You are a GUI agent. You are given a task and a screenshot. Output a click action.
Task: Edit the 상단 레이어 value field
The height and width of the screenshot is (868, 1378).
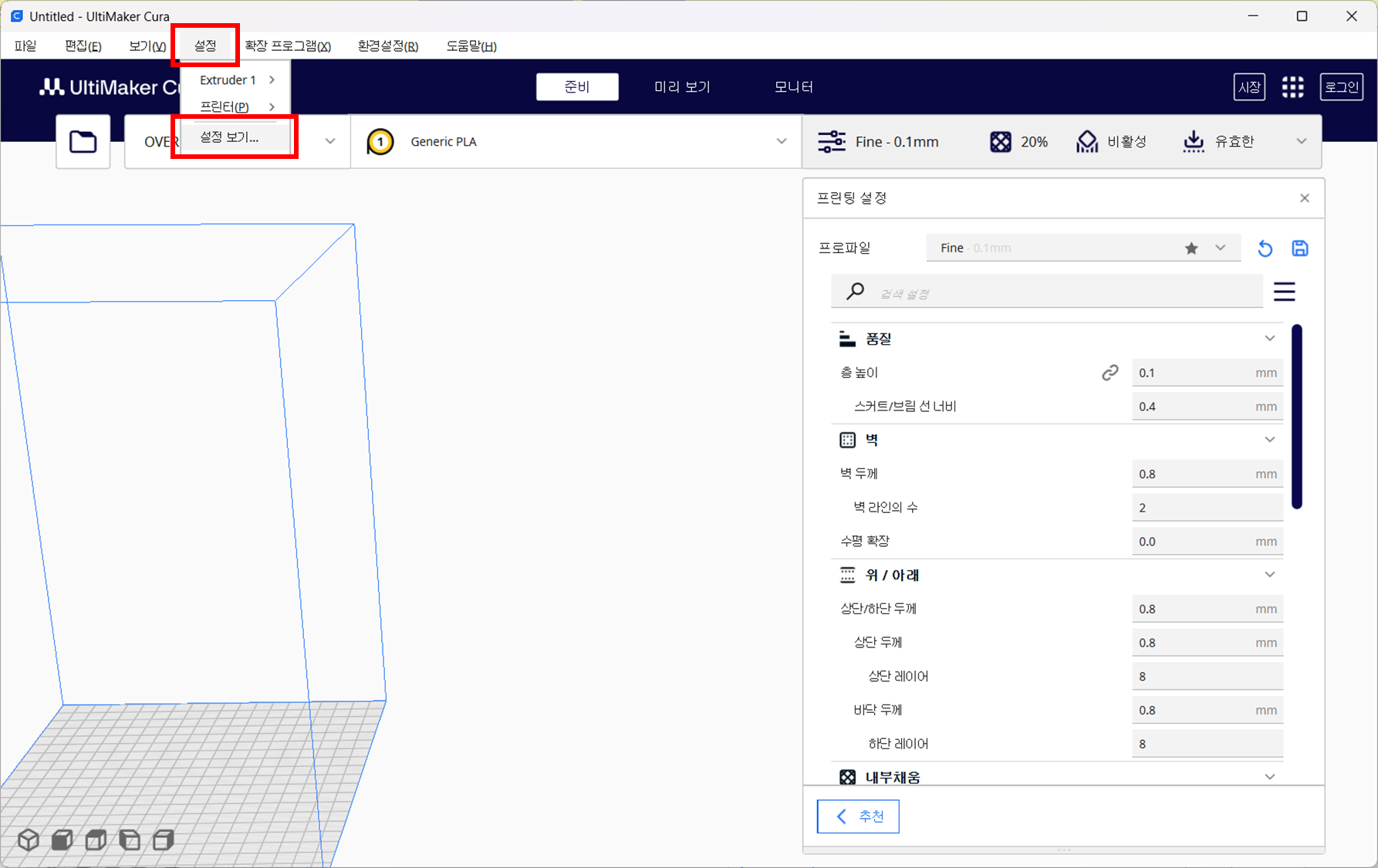[x=1207, y=677]
